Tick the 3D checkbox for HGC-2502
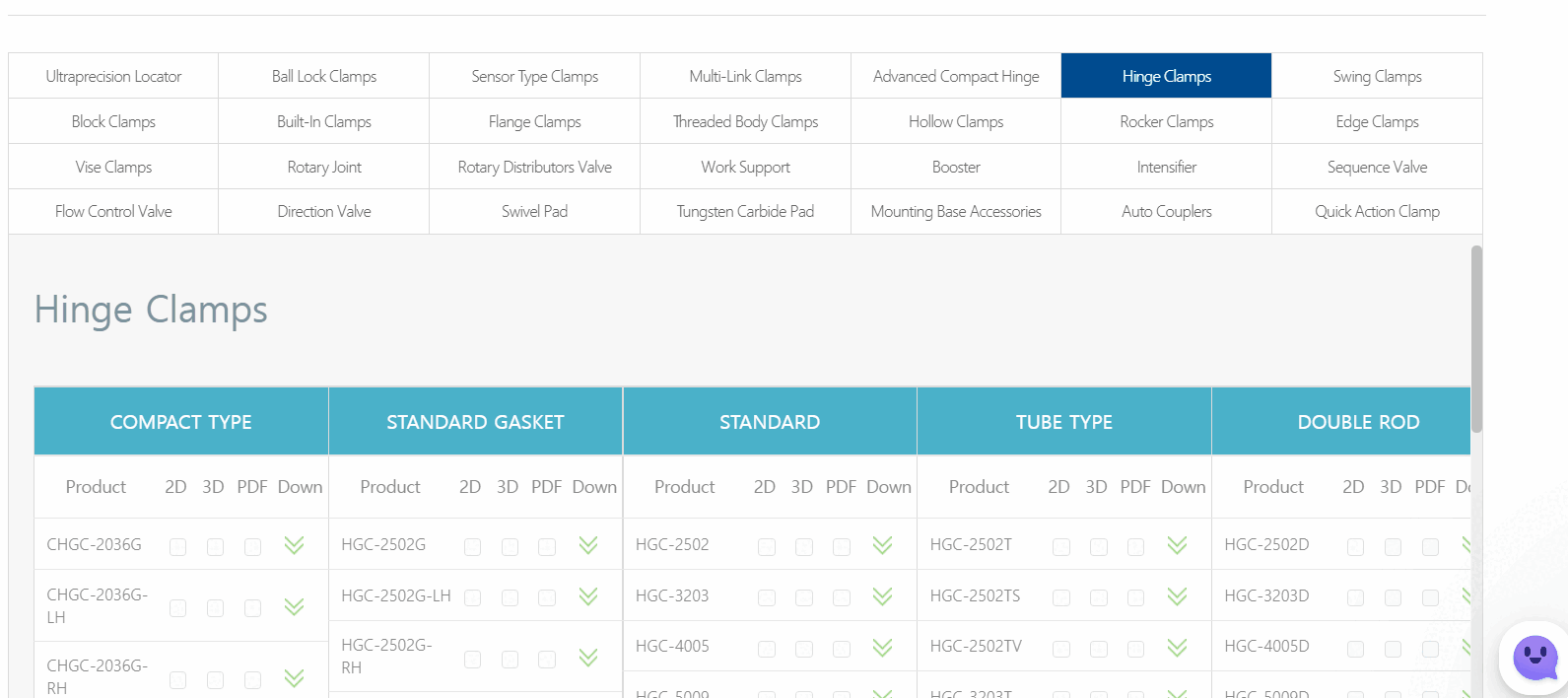 tap(804, 547)
